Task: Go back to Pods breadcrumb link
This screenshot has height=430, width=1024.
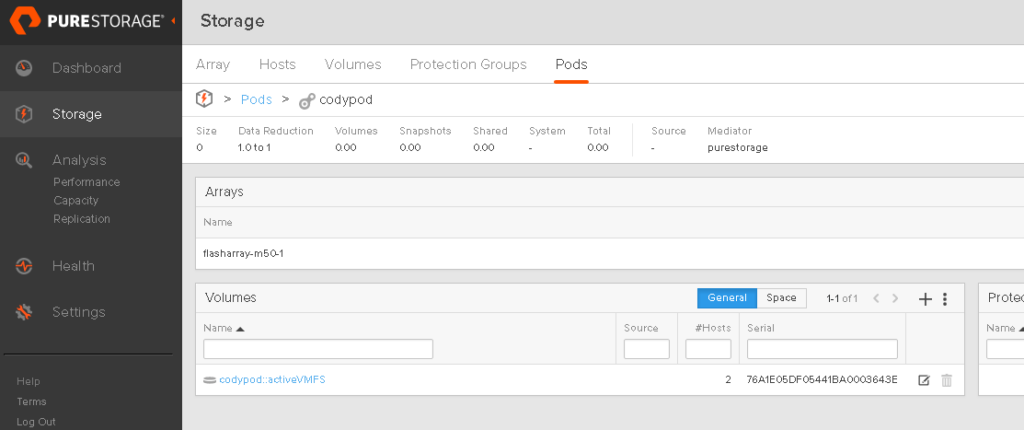Action: (257, 100)
